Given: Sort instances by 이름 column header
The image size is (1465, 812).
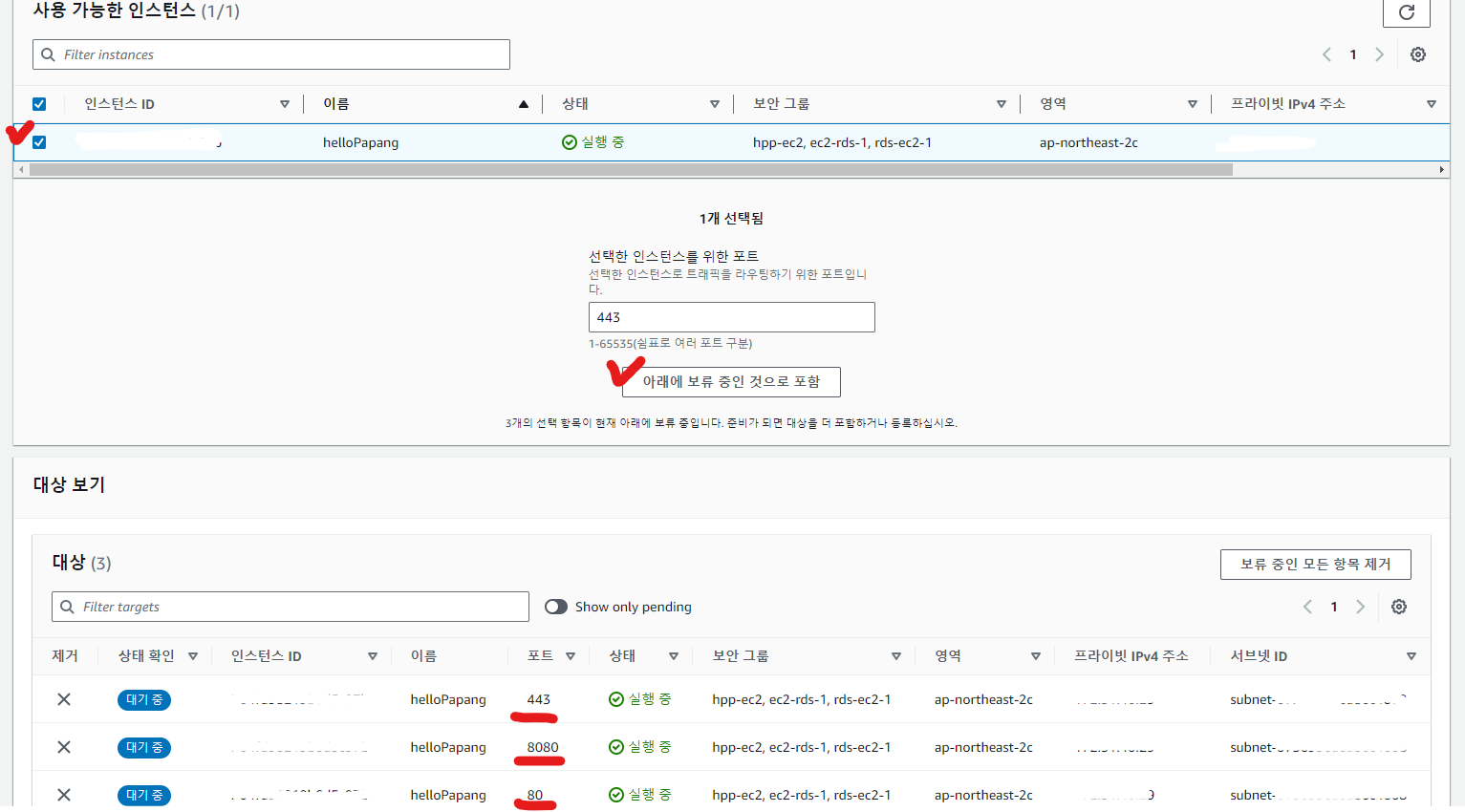Looking at the screenshot, I should click(x=336, y=104).
